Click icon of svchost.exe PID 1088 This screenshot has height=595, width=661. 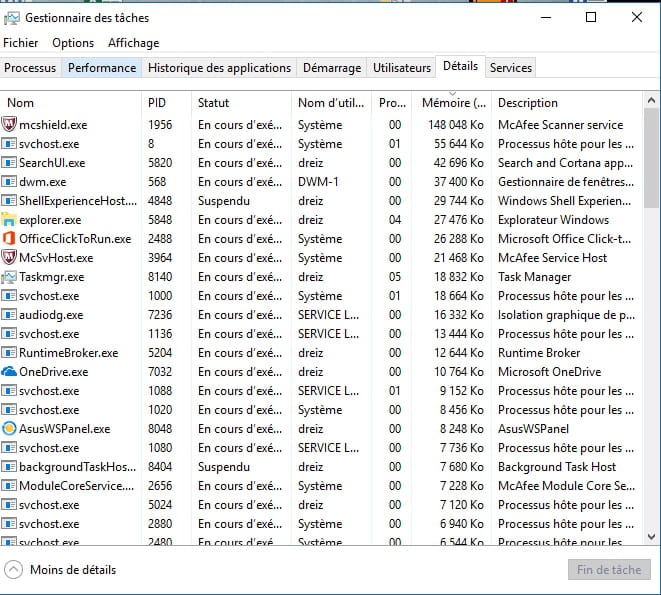point(9,391)
